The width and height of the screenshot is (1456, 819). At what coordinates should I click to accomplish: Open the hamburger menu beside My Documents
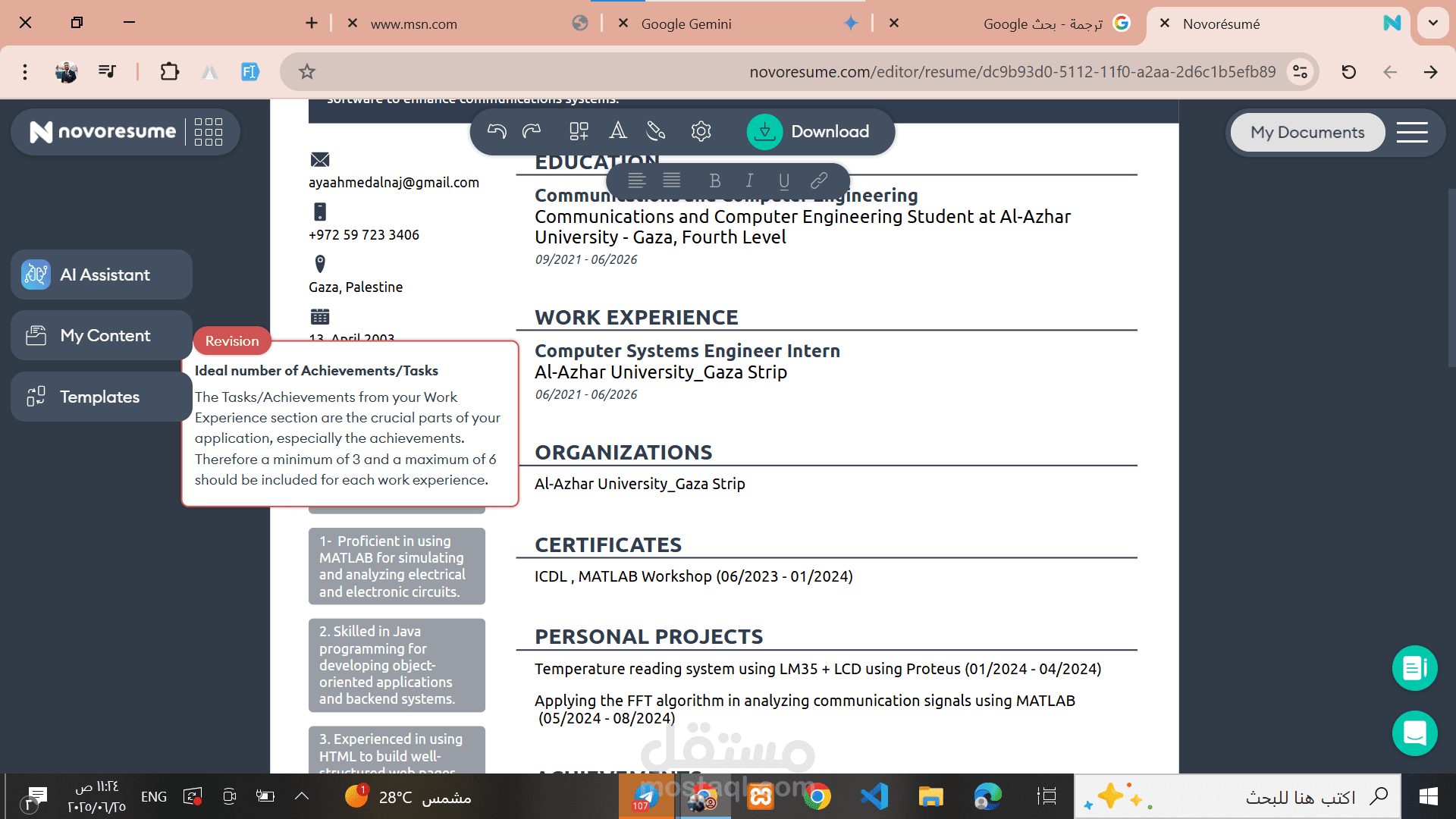pyautogui.click(x=1412, y=132)
